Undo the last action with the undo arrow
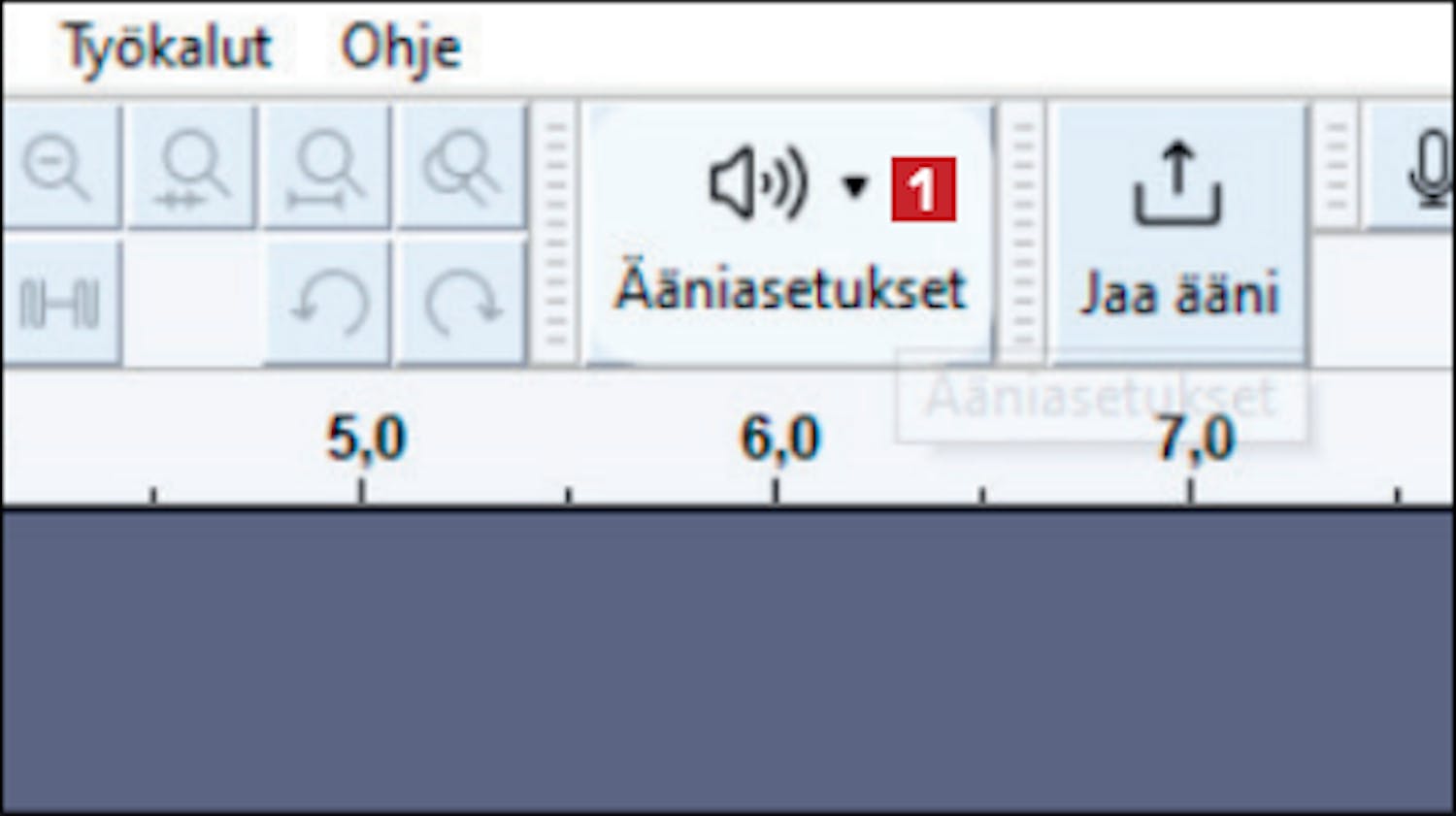Image resolution: width=1456 pixels, height=816 pixels. (x=327, y=303)
